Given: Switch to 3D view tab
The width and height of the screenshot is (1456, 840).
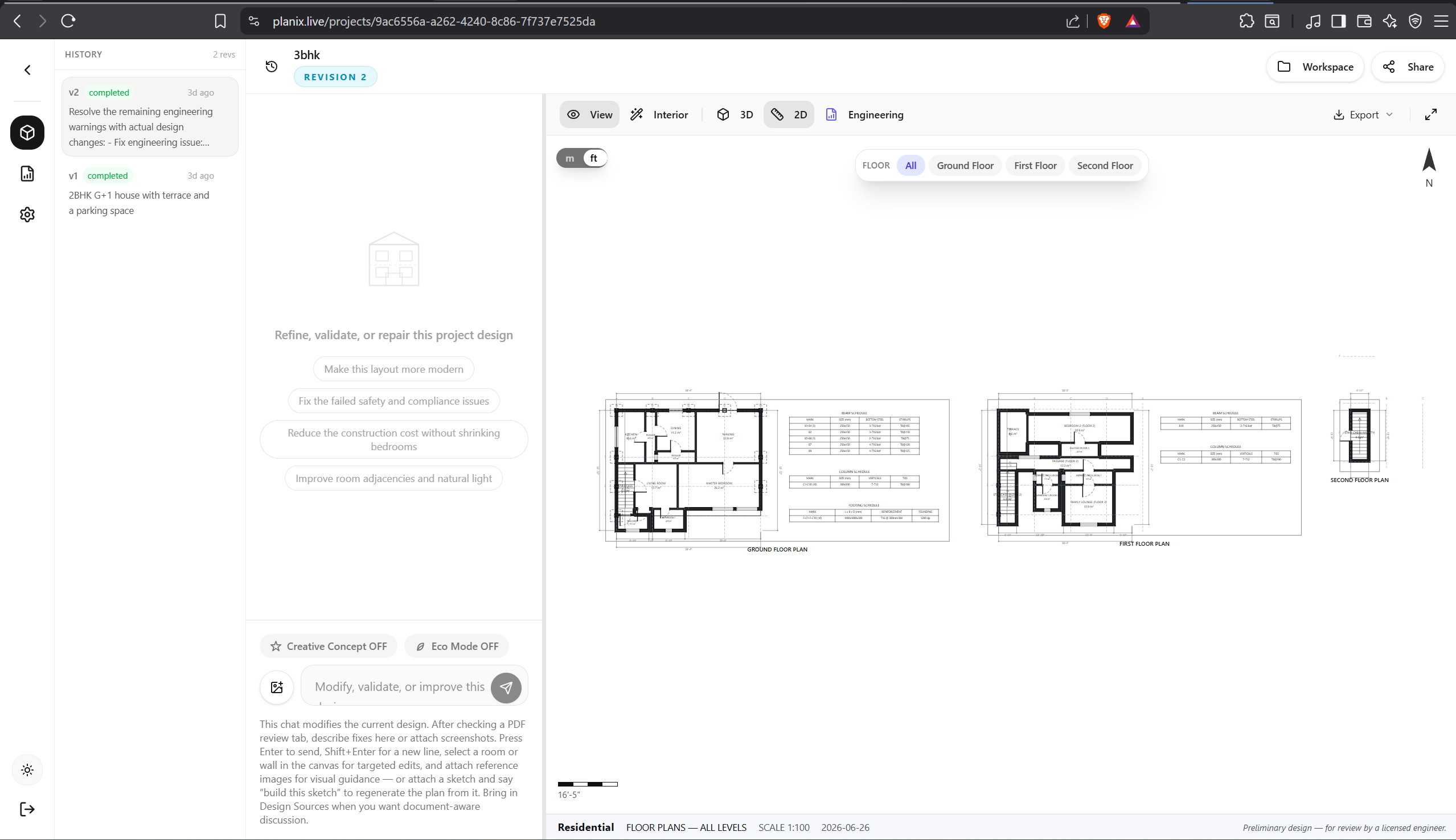Looking at the screenshot, I should tap(735, 115).
